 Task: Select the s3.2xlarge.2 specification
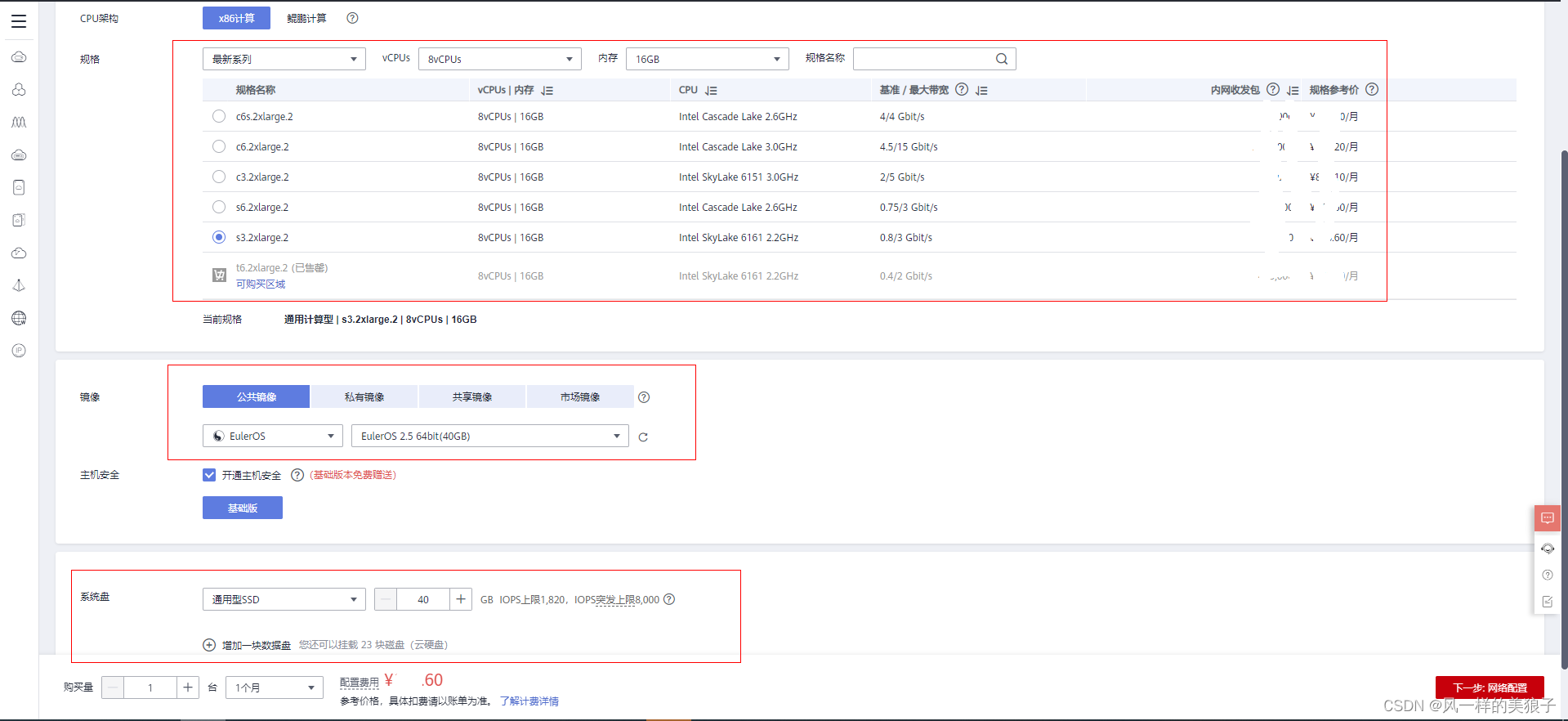pos(219,237)
